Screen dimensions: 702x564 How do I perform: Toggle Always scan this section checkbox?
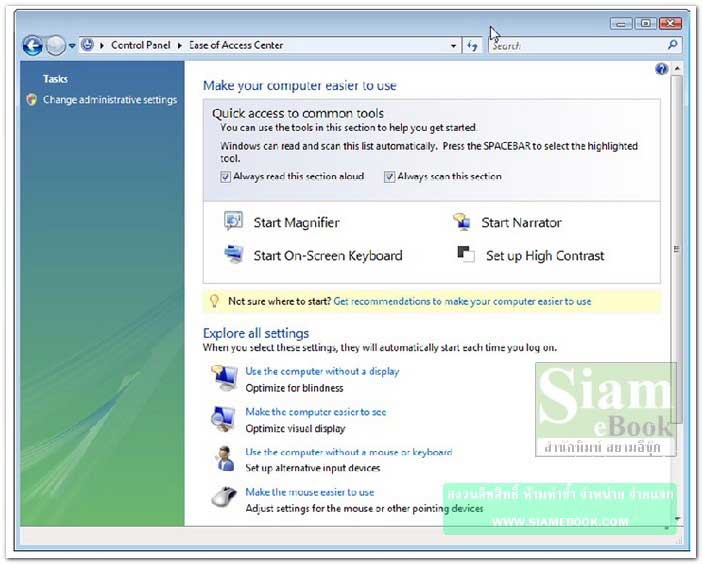coord(389,177)
